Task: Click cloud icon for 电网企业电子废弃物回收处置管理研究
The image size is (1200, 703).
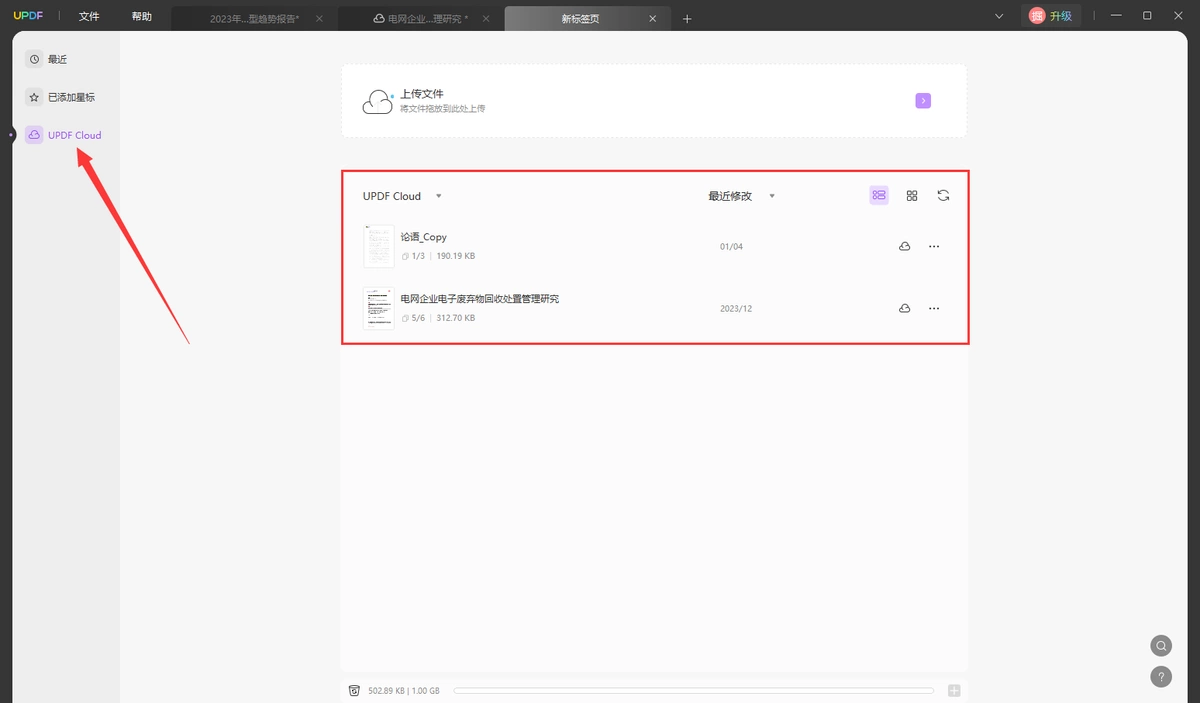Action: coord(905,309)
